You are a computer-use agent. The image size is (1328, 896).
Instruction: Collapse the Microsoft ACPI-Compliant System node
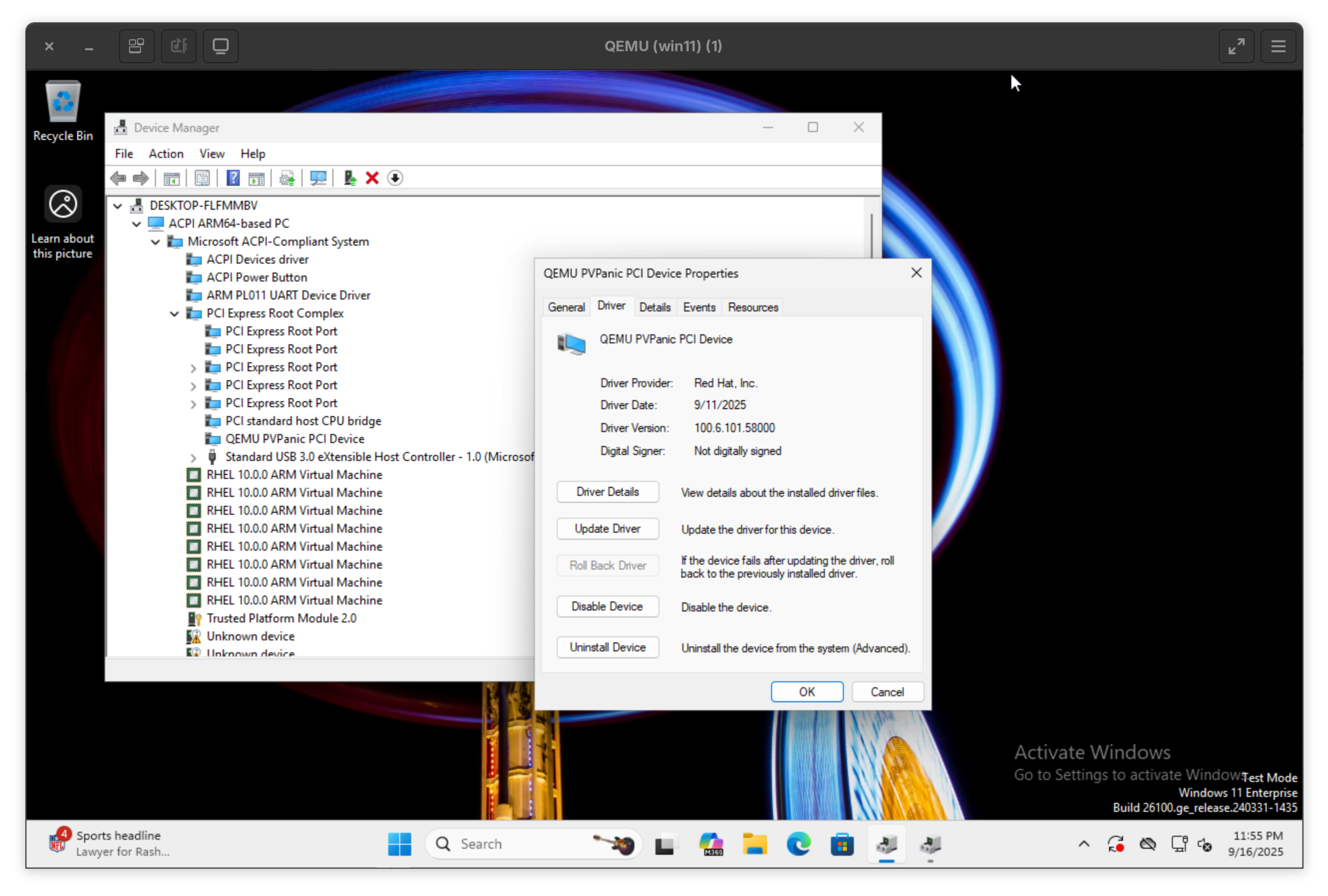156,242
